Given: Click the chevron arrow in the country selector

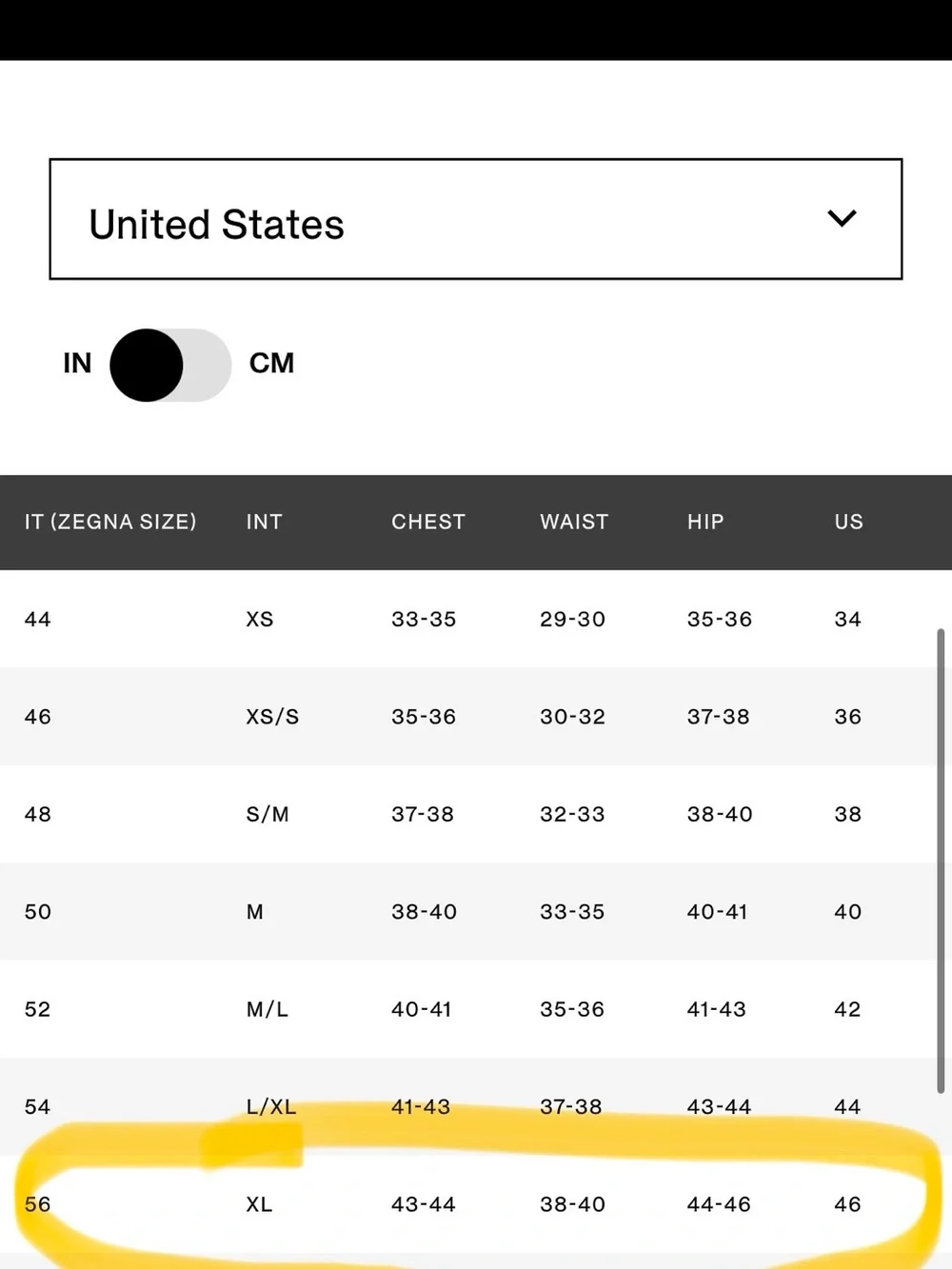Looking at the screenshot, I should click(842, 218).
